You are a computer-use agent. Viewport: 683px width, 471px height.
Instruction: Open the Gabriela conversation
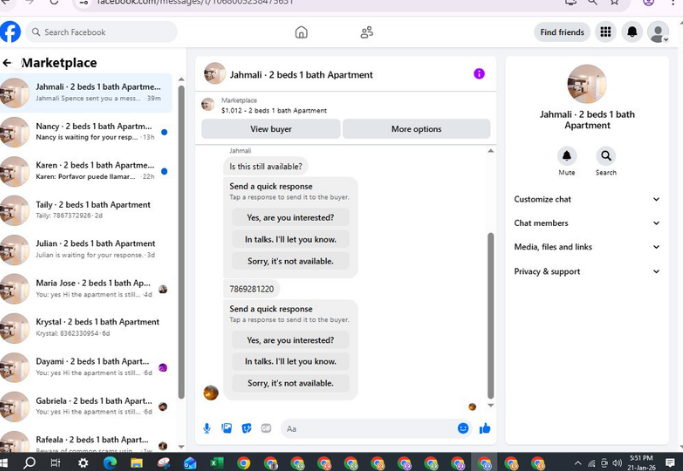(86, 406)
